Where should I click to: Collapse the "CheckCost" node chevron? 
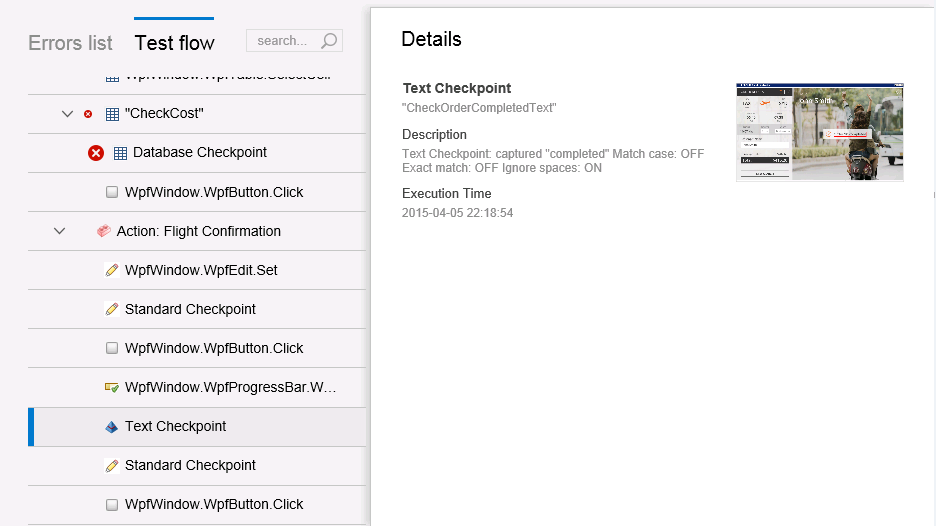[x=67, y=114]
